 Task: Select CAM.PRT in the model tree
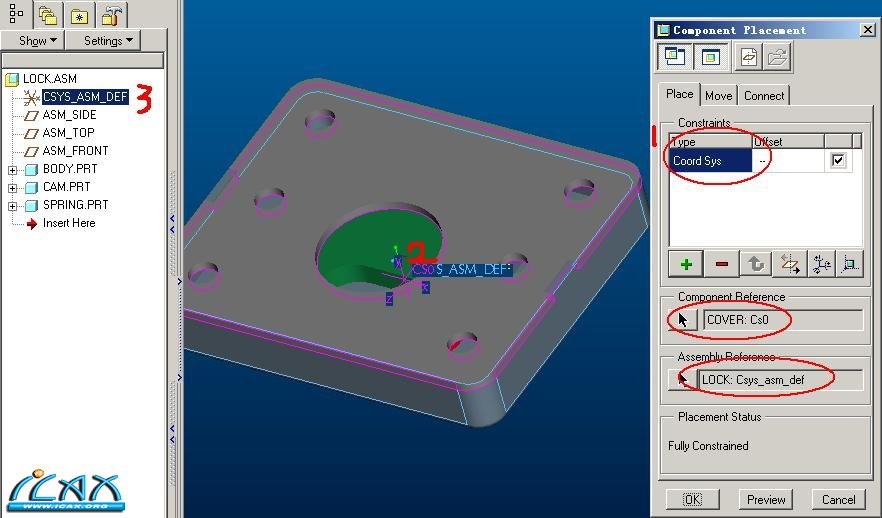(66, 187)
